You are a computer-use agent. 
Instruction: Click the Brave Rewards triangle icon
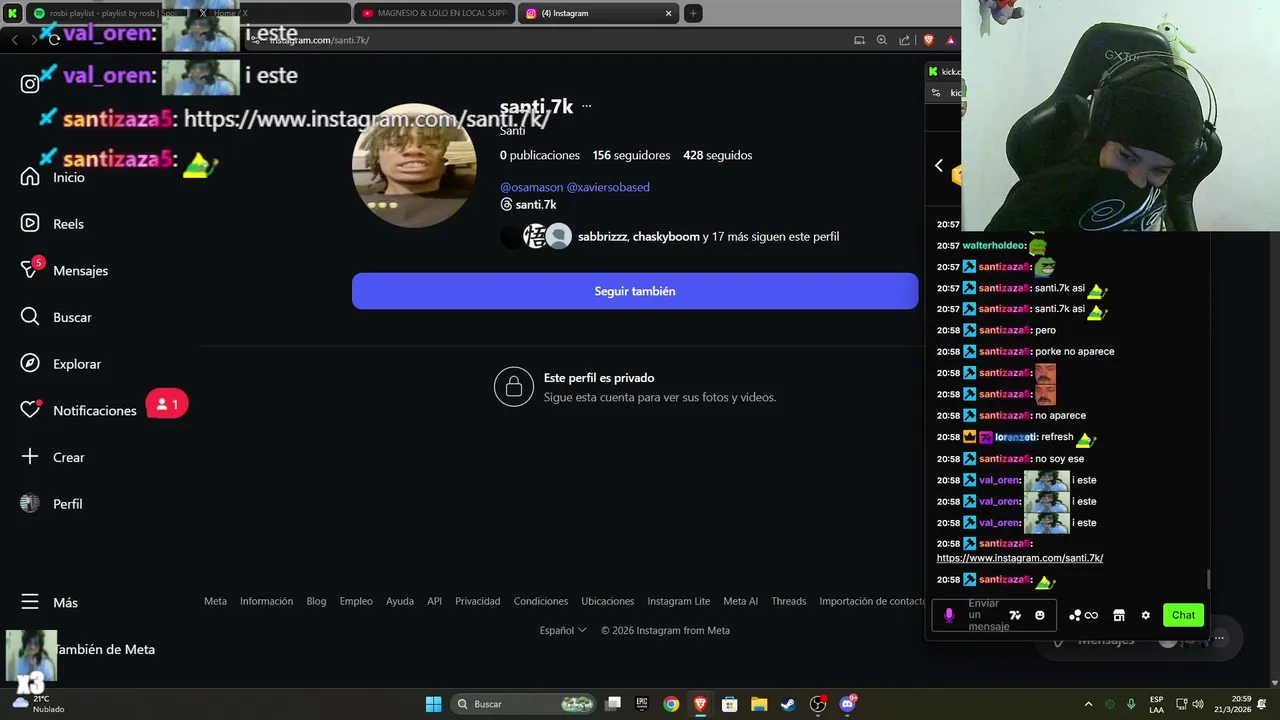(951, 40)
